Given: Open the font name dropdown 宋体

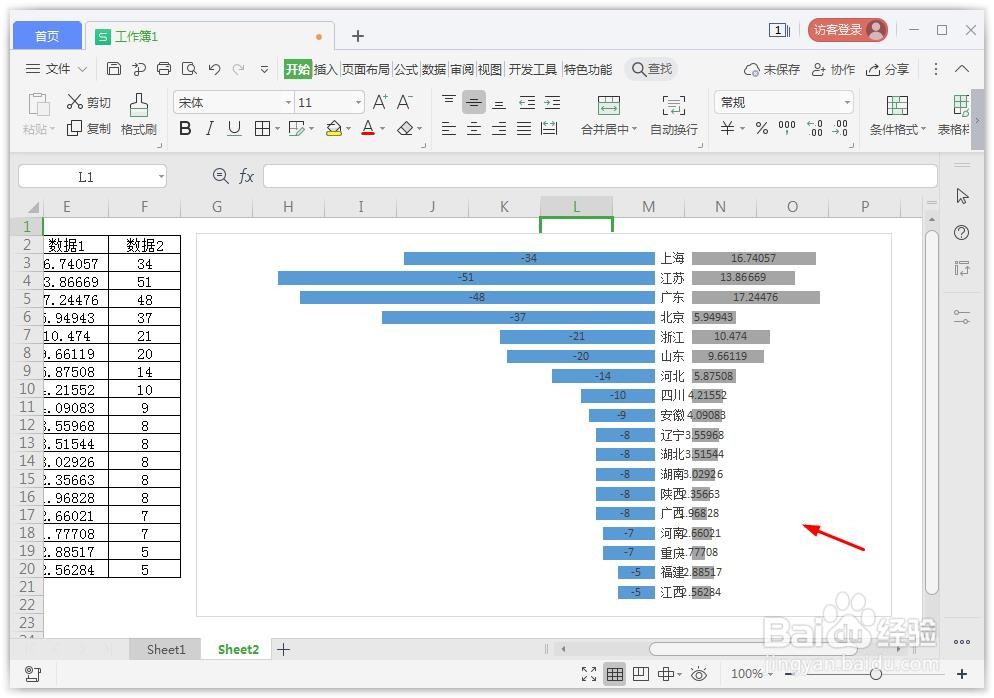Looking at the screenshot, I should [x=288, y=102].
